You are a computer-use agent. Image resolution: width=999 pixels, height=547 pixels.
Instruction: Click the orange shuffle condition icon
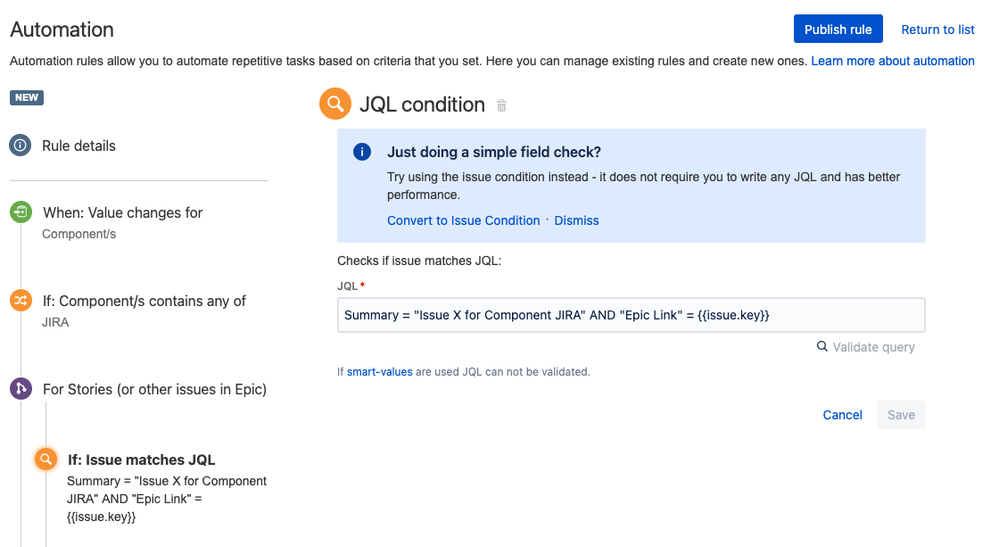(x=20, y=301)
